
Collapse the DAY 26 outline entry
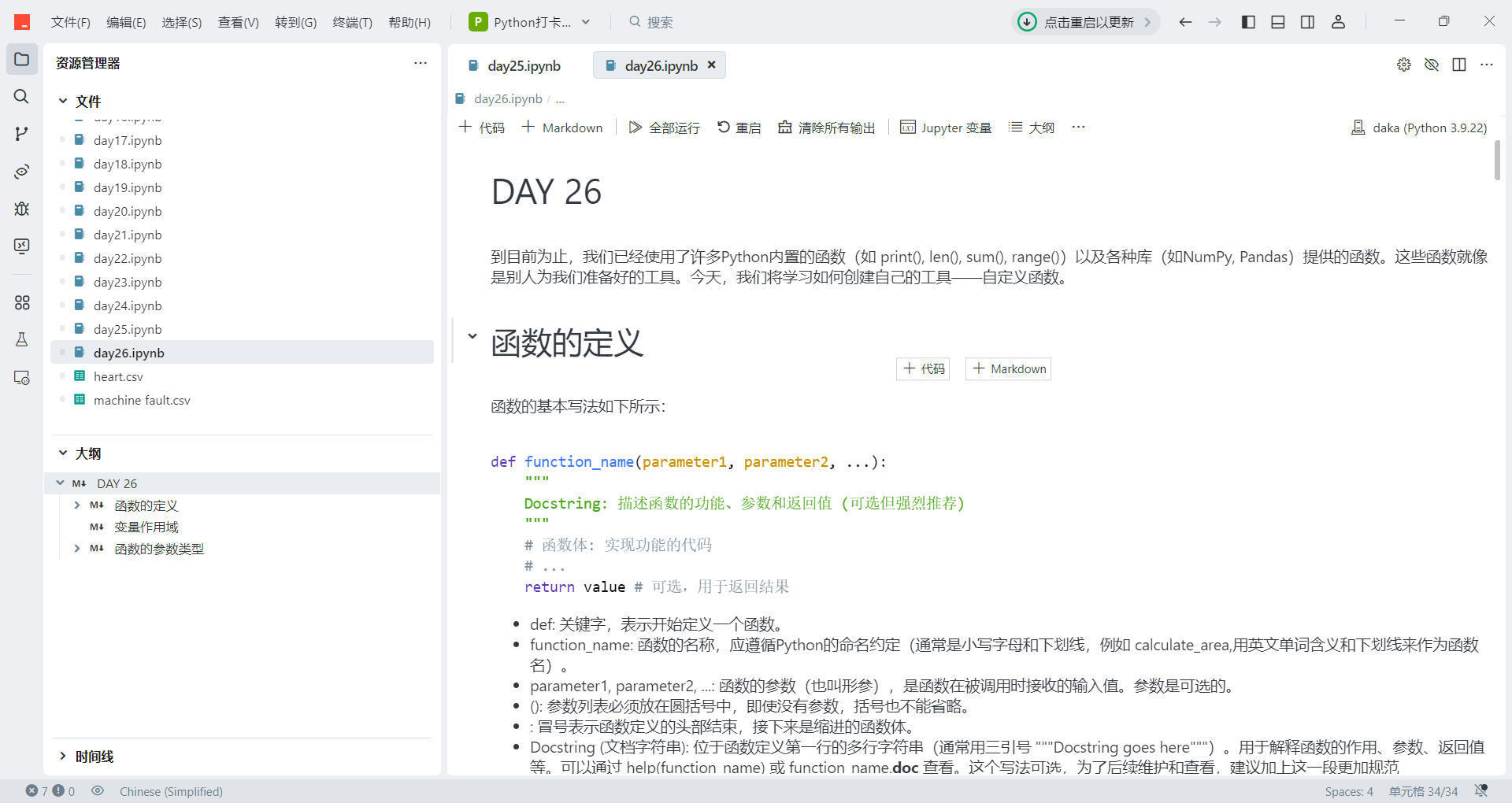60,483
